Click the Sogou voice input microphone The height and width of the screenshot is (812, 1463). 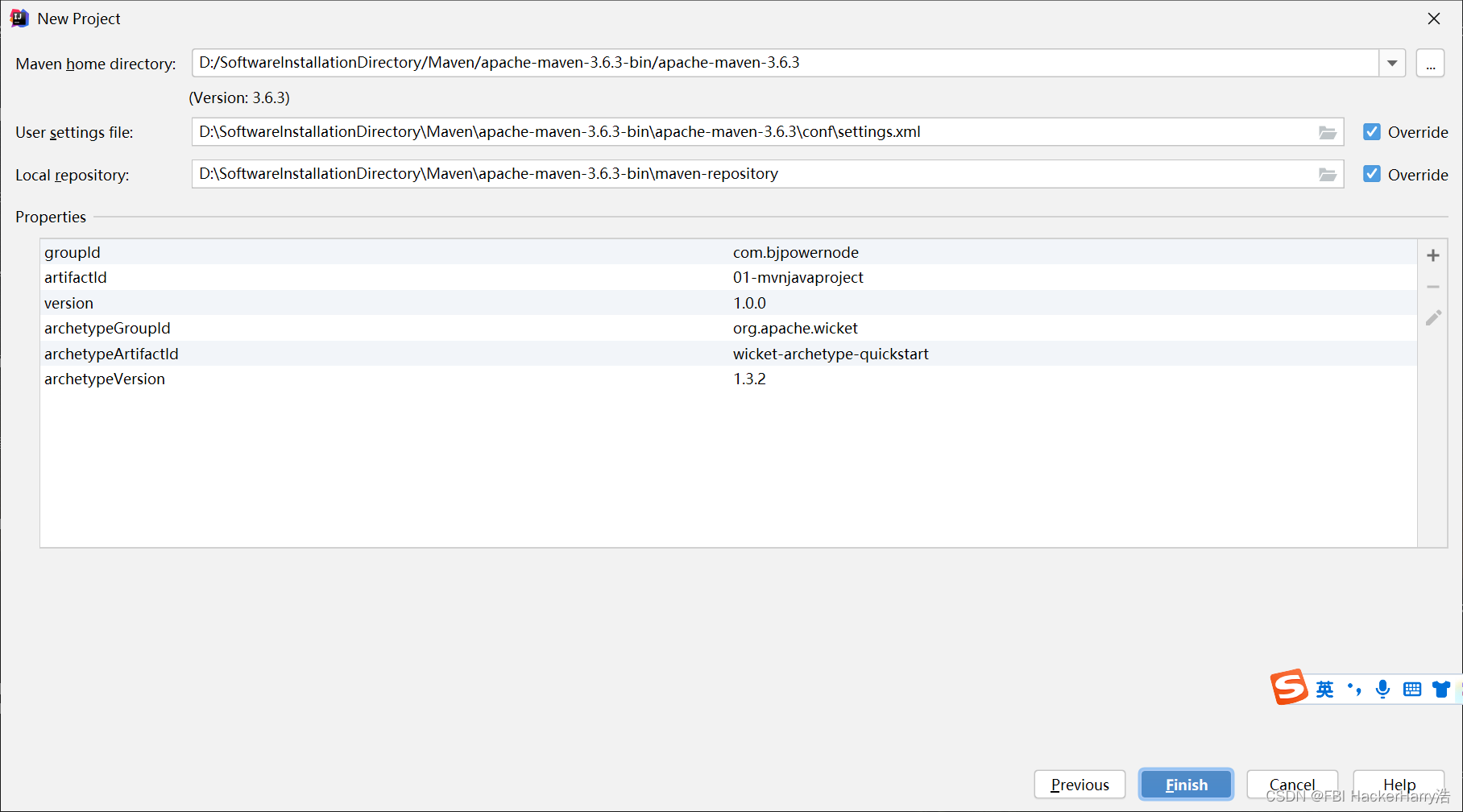(x=1382, y=689)
